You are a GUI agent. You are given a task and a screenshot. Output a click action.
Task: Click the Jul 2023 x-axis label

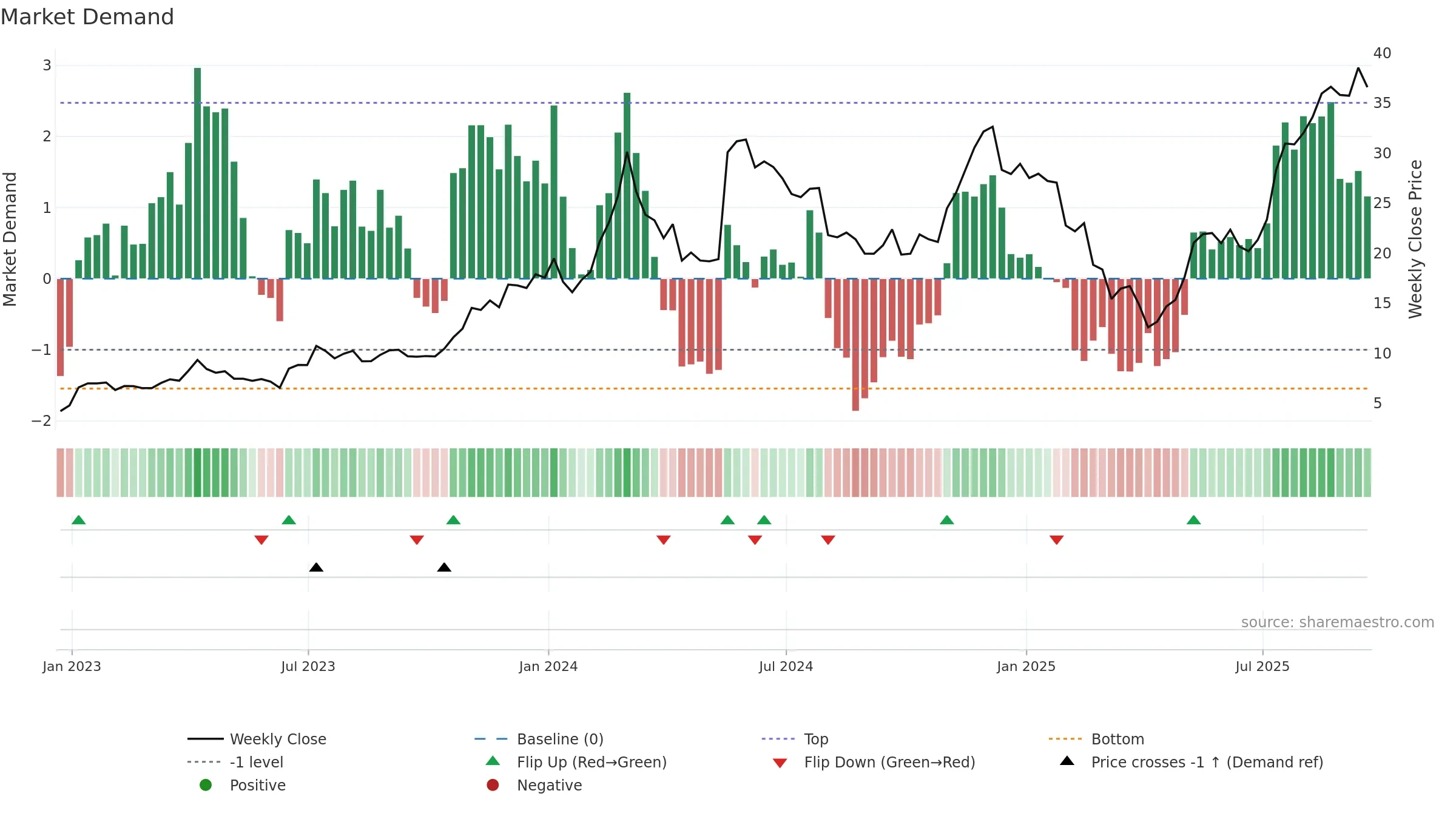click(x=308, y=666)
